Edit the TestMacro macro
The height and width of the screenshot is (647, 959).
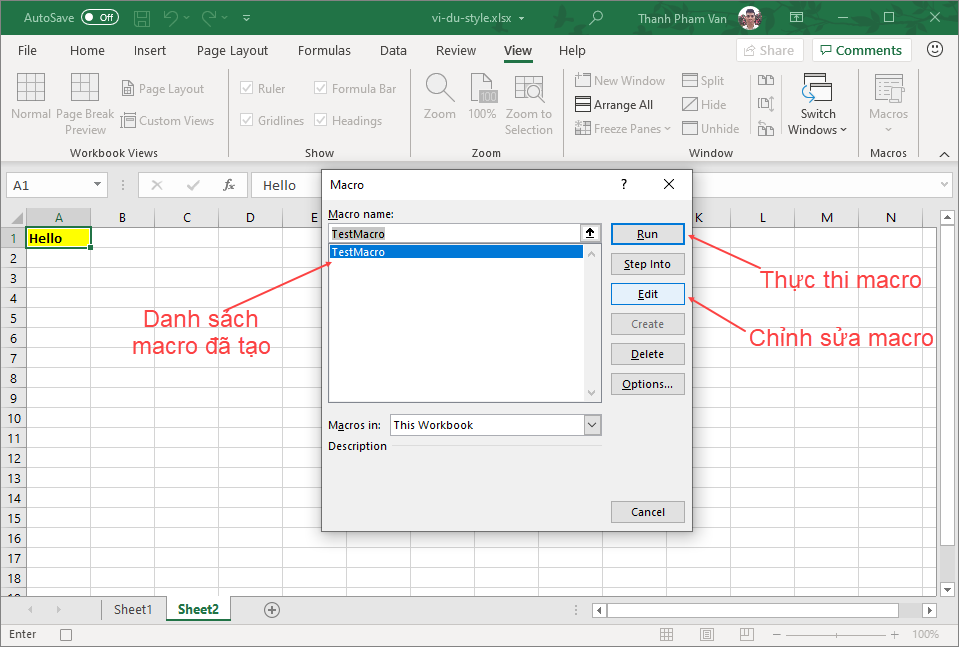point(647,294)
